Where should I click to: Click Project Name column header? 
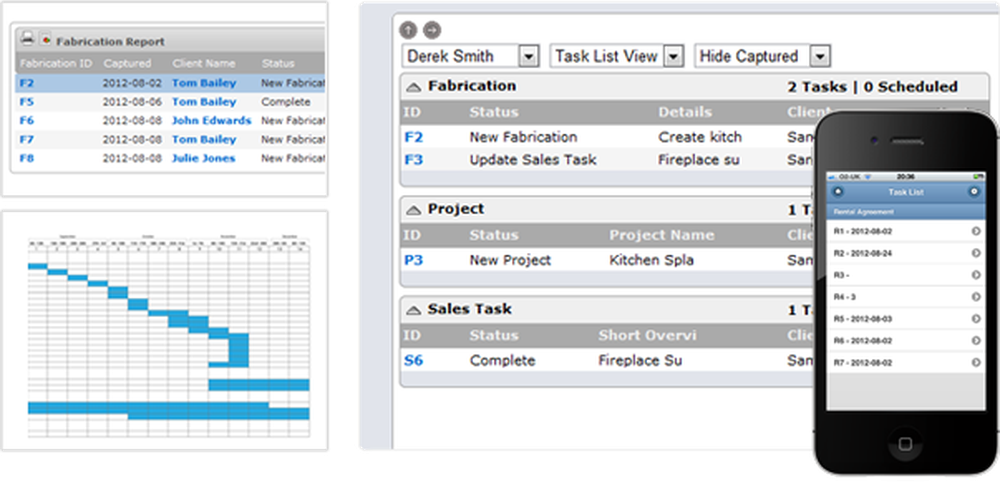tap(661, 235)
